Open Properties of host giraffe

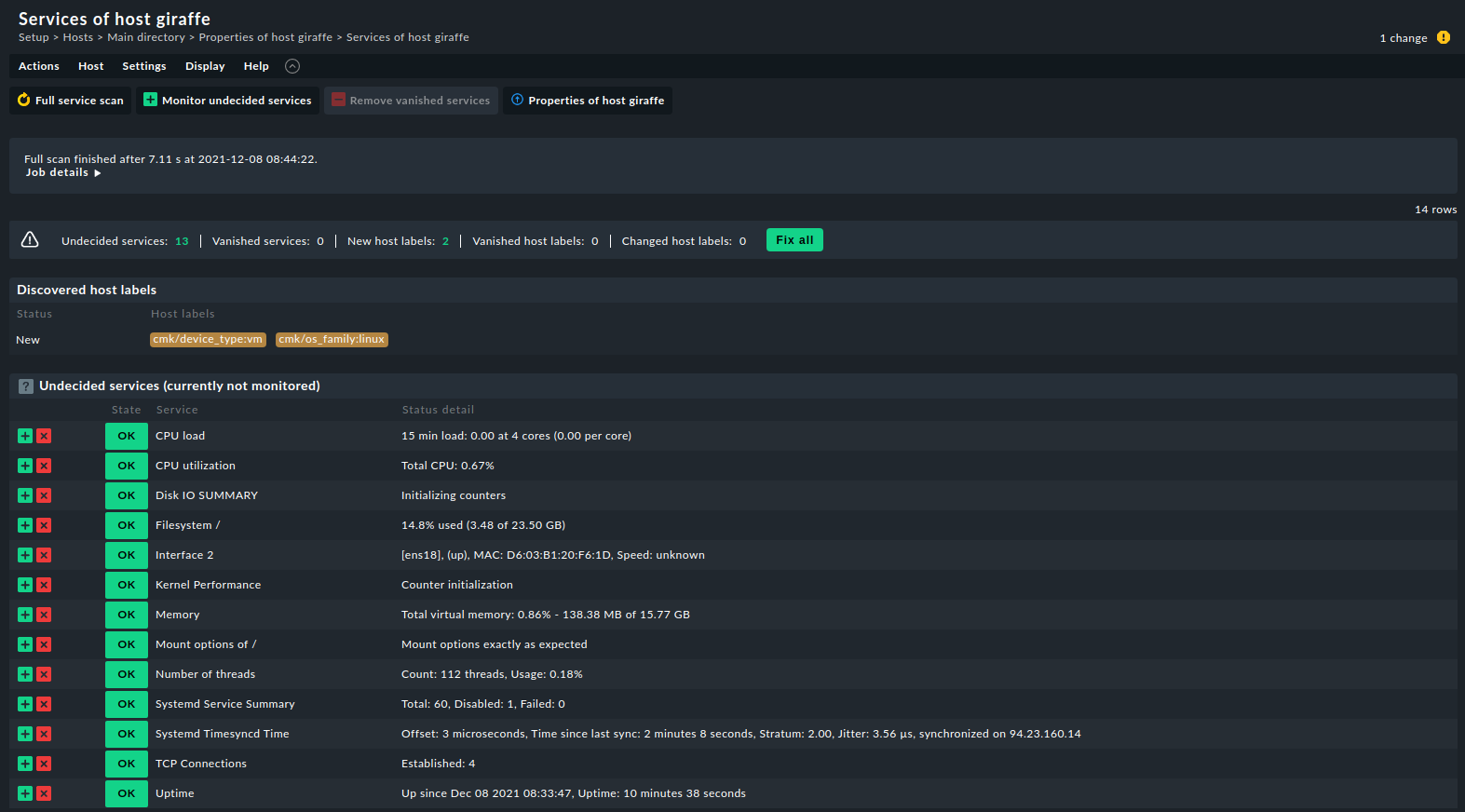[588, 101]
